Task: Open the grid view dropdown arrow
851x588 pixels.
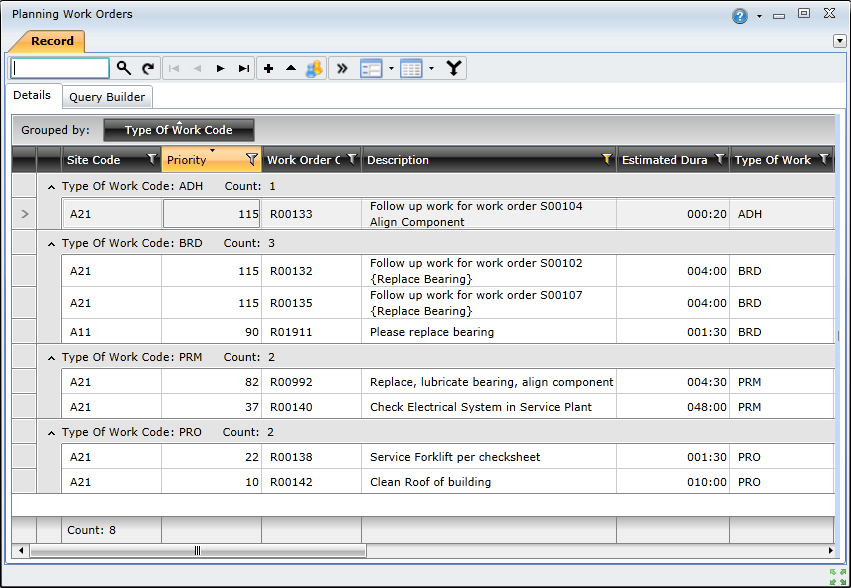Action: pyautogui.click(x=431, y=68)
